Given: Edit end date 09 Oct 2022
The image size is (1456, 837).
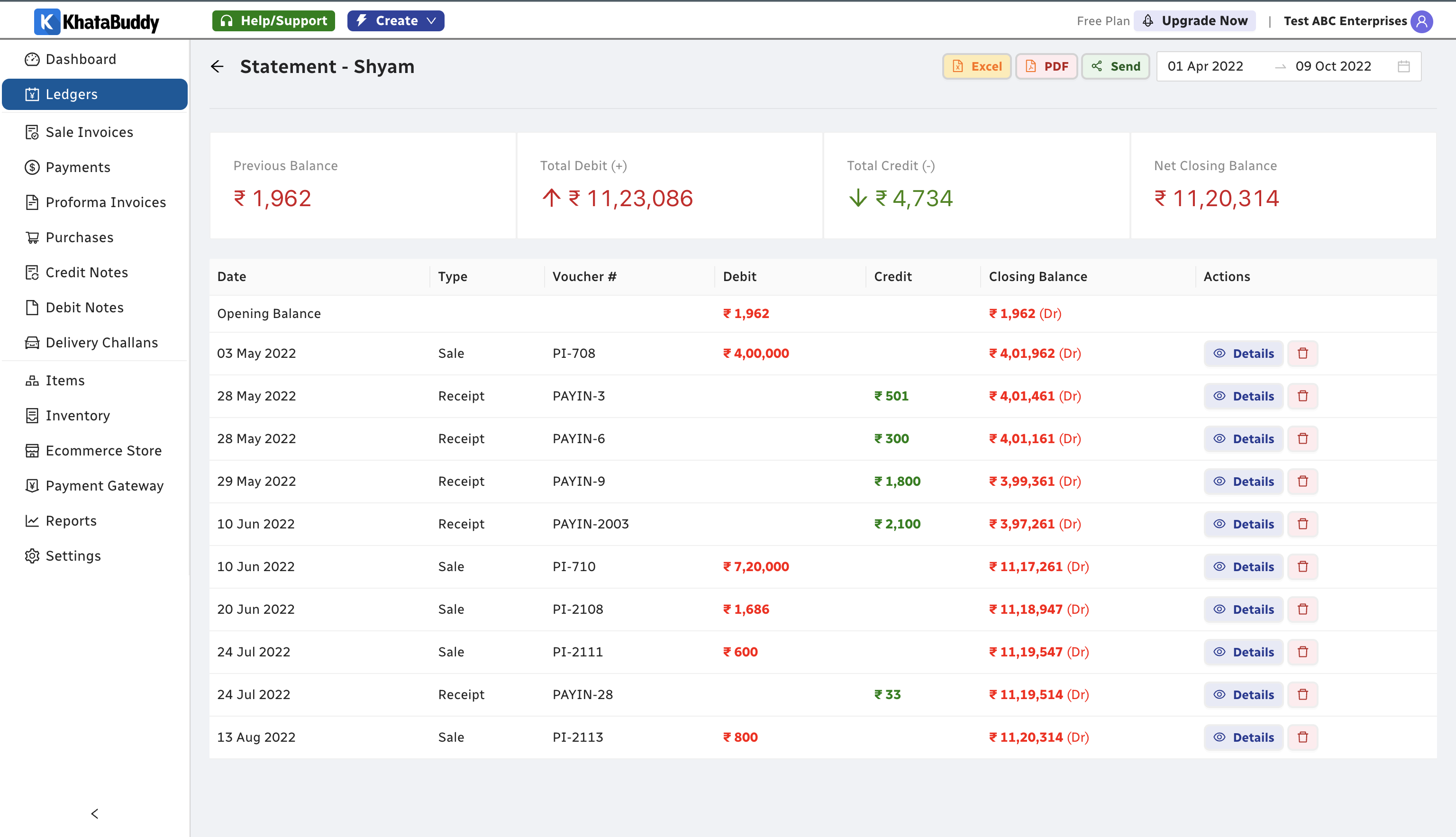Looking at the screenshot, I should tap(1333, 67).
